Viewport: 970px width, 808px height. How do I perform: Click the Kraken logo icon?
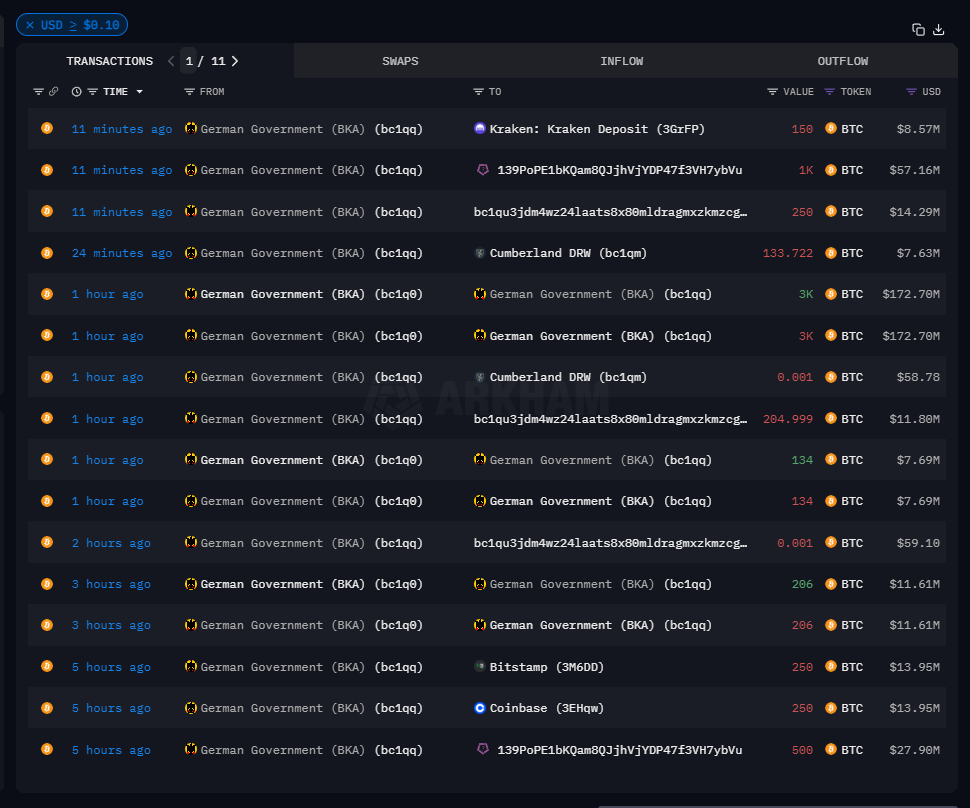pos(479,128)
